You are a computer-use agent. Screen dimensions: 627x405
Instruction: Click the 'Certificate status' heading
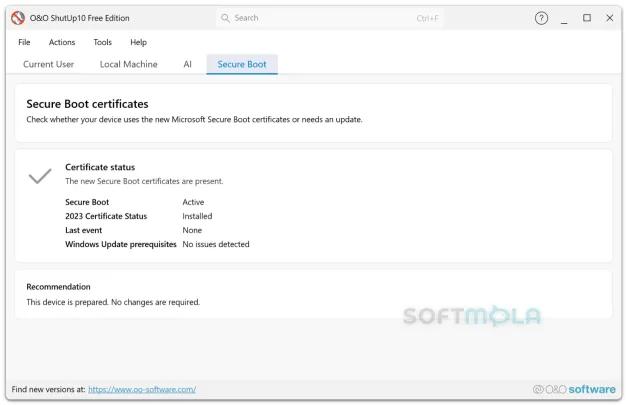point(100,167)
